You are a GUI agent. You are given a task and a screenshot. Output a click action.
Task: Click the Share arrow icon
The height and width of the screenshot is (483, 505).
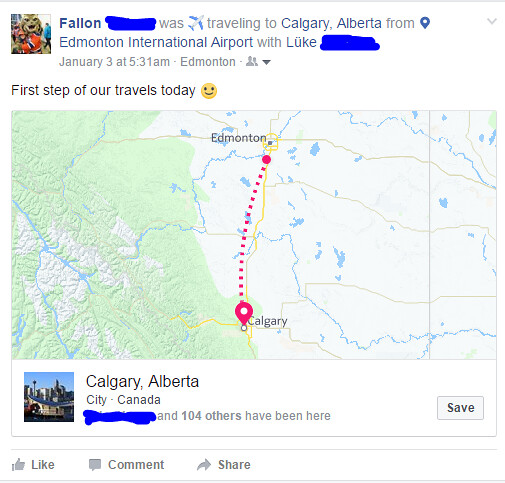(x=204, y=465)
